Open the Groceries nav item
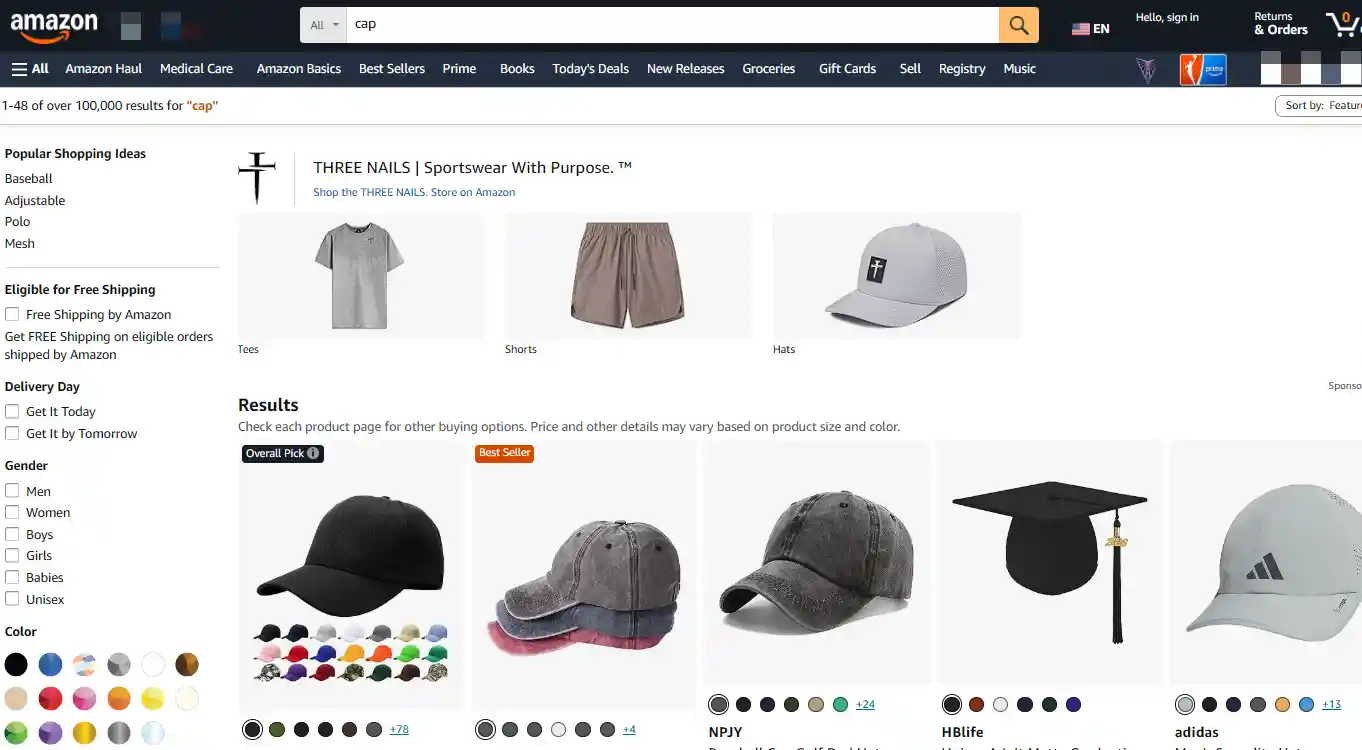The height and width of the screenshot is (750, 1362). [x=769, y=69]
